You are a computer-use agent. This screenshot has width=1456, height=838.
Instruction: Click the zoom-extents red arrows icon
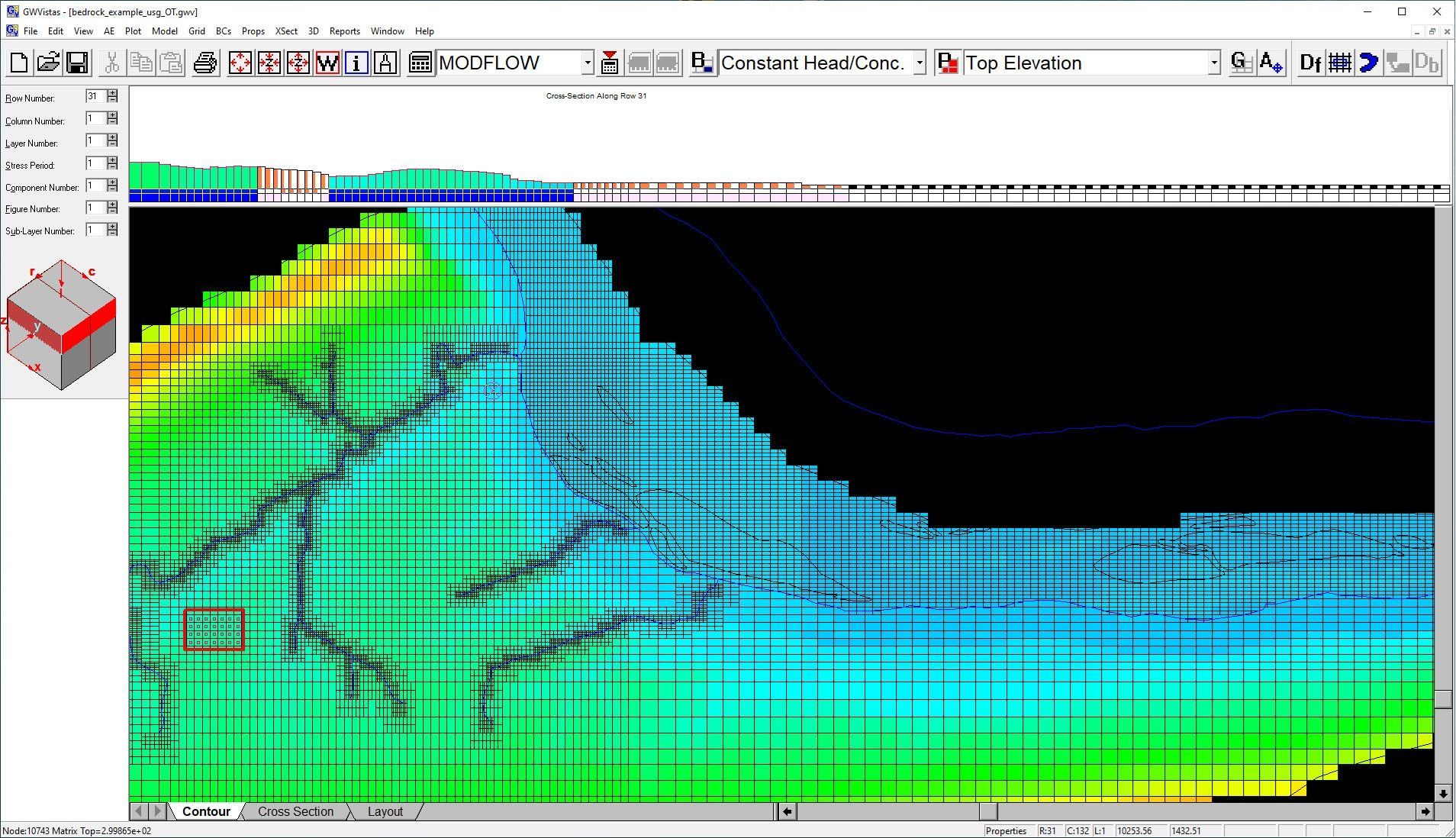point(240,63)
